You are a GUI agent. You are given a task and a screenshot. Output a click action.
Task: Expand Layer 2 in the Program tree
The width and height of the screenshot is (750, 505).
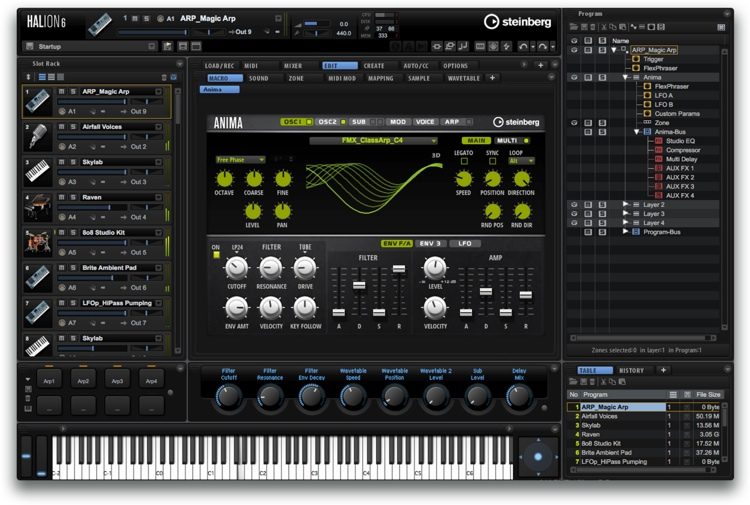(626, 204)
